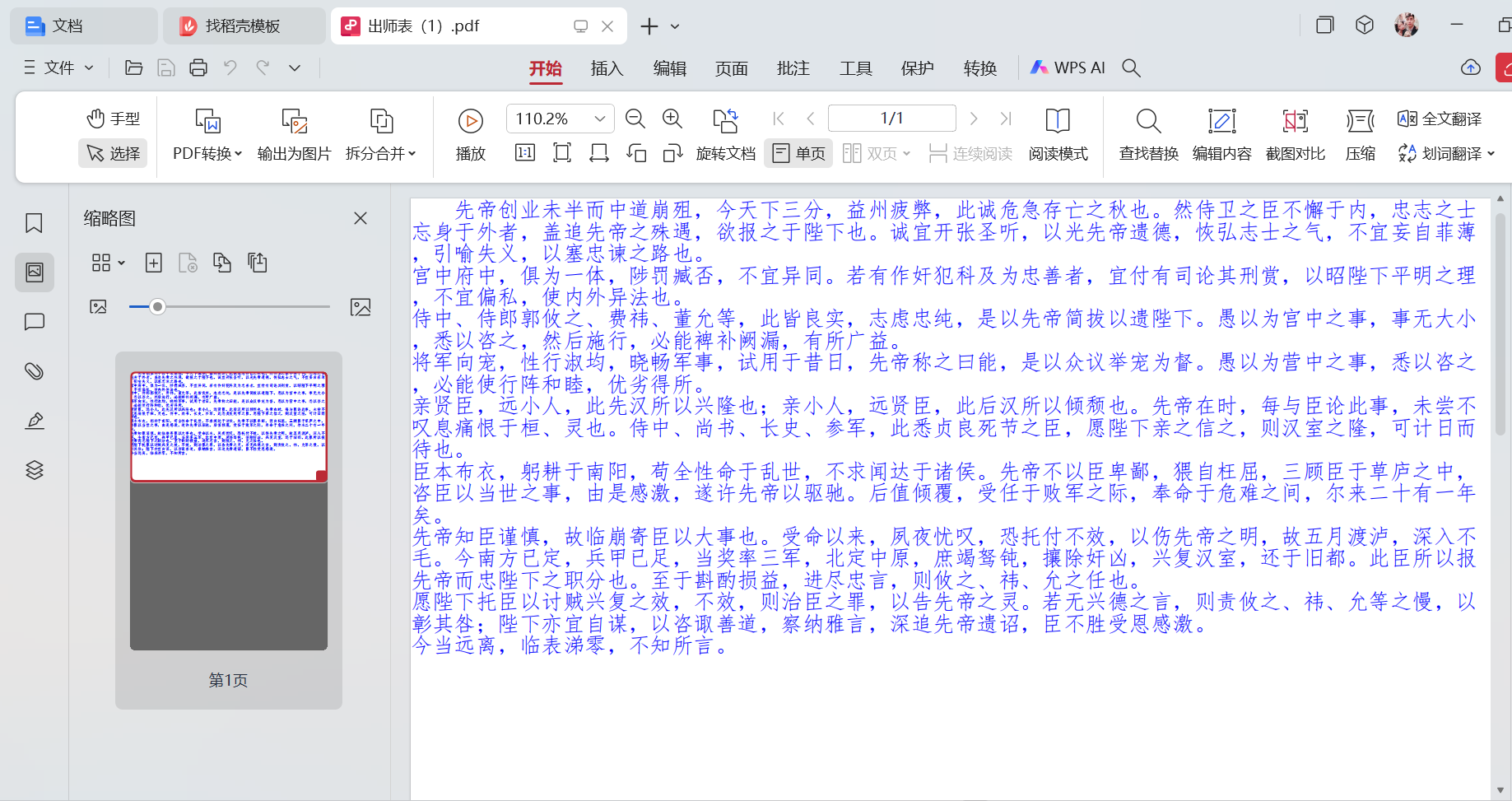Rotate counterclockwise icon

click(636, 152)
